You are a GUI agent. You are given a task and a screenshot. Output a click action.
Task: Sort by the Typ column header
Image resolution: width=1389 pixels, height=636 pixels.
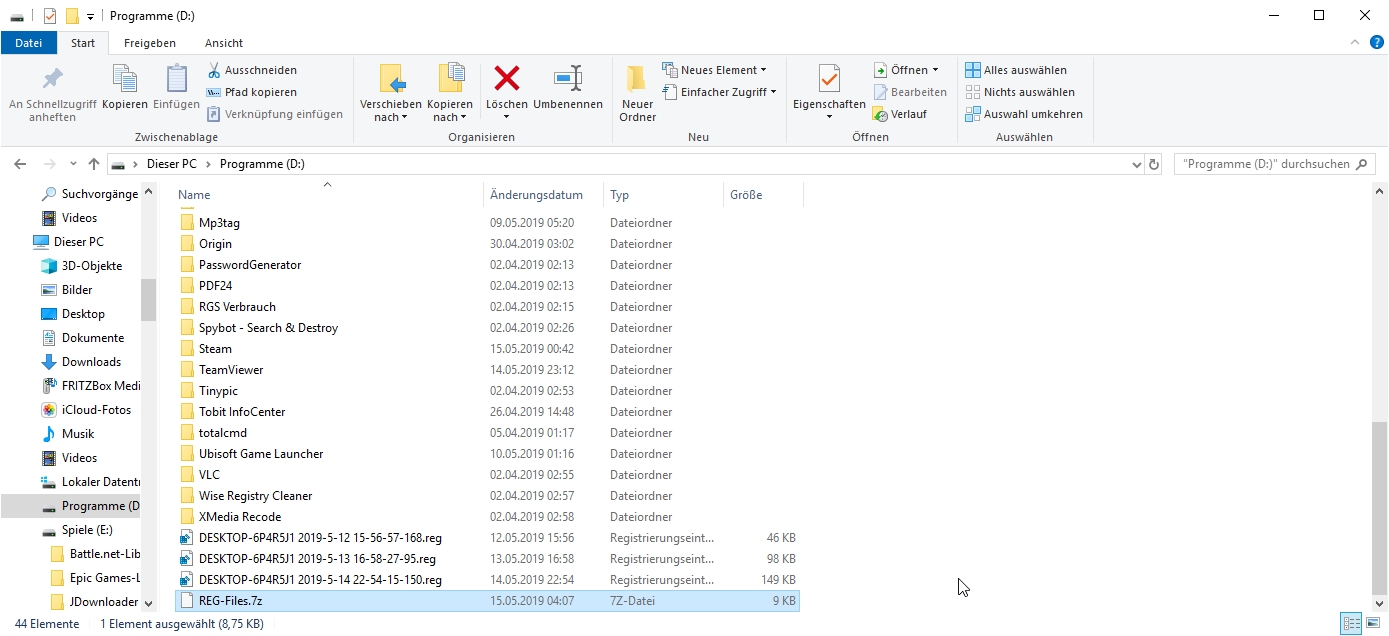click(663, 195)
